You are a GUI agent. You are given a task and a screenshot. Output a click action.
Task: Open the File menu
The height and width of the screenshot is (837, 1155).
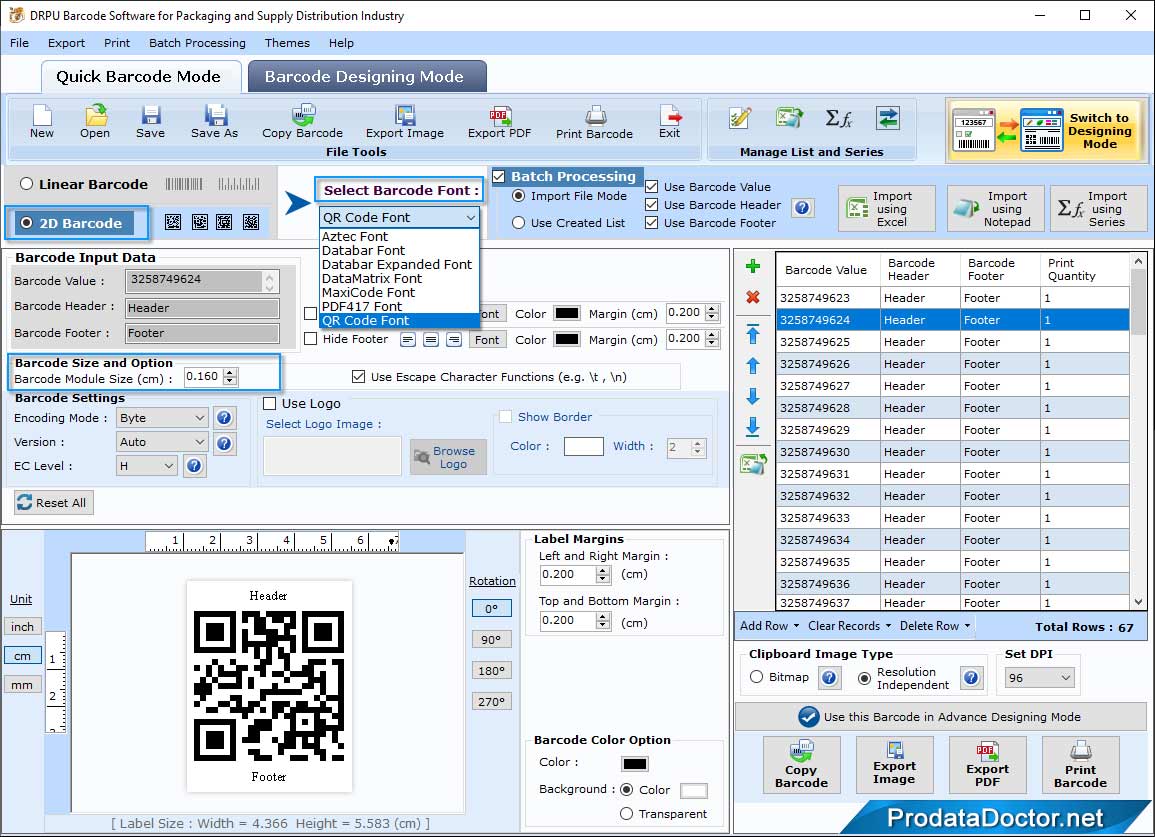pos(19,43)
